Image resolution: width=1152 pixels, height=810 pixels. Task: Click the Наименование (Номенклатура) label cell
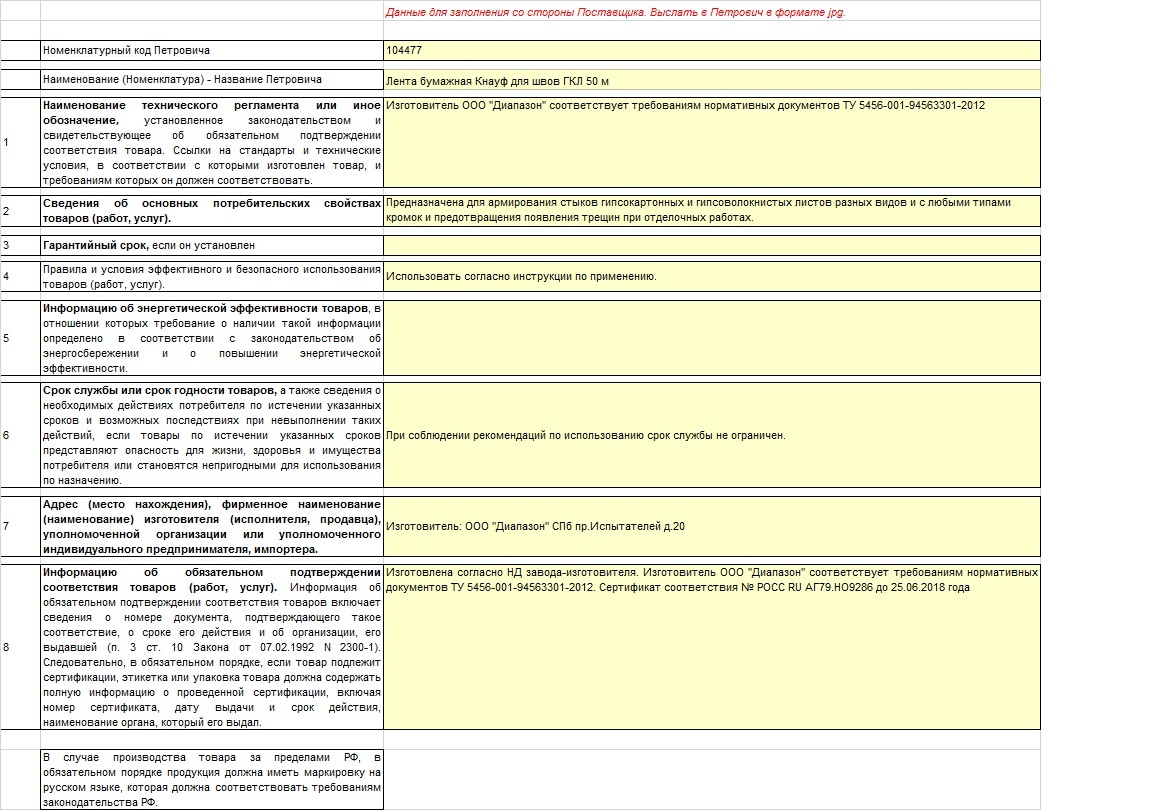(212, 79)
